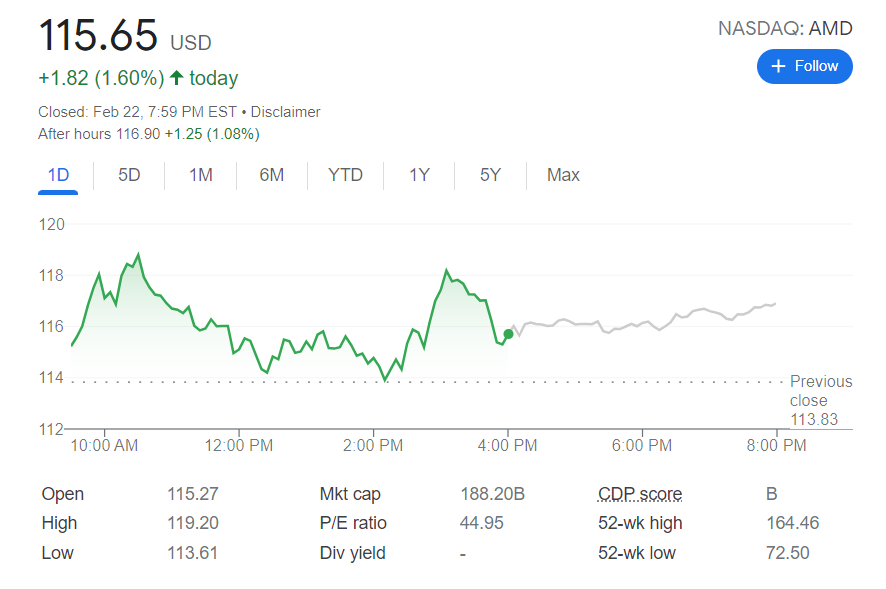This screenshot has width=886, height=589.
Task: Click the Mkt cap value 188.20B
Action: coord(491,494)
